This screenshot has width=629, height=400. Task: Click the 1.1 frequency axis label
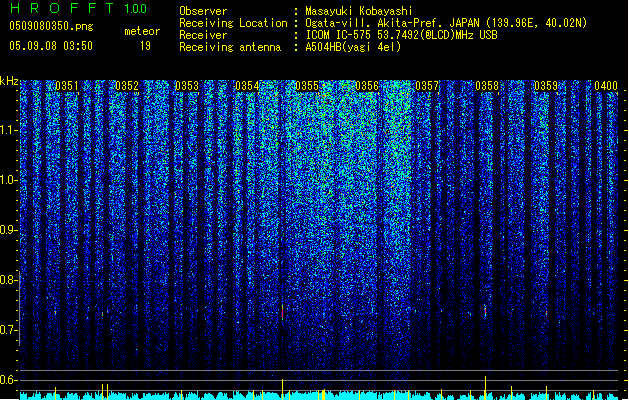coord(8,130)
